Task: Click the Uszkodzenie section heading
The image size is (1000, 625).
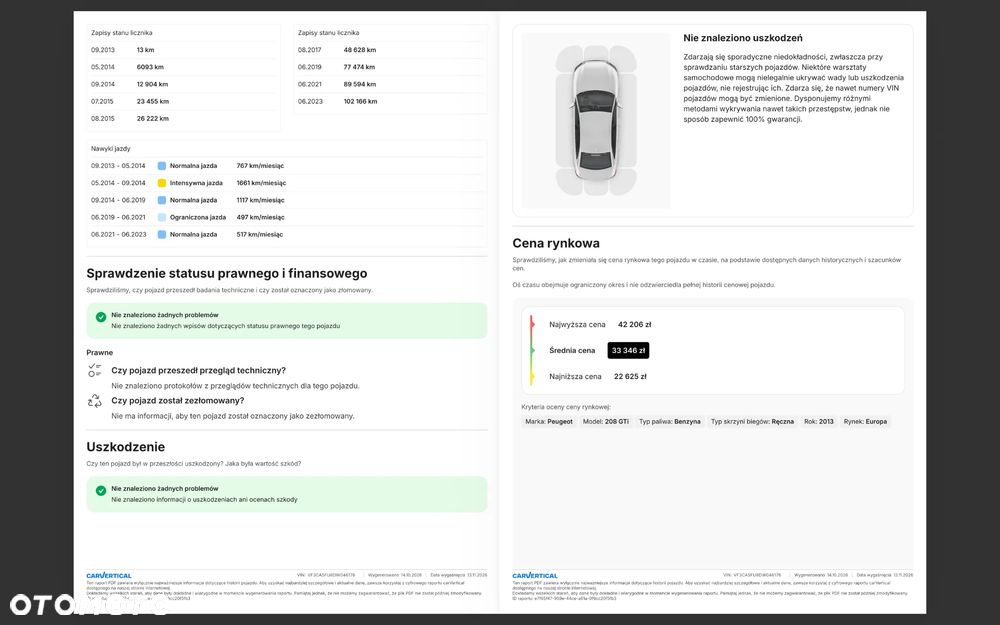Action: 126,447
